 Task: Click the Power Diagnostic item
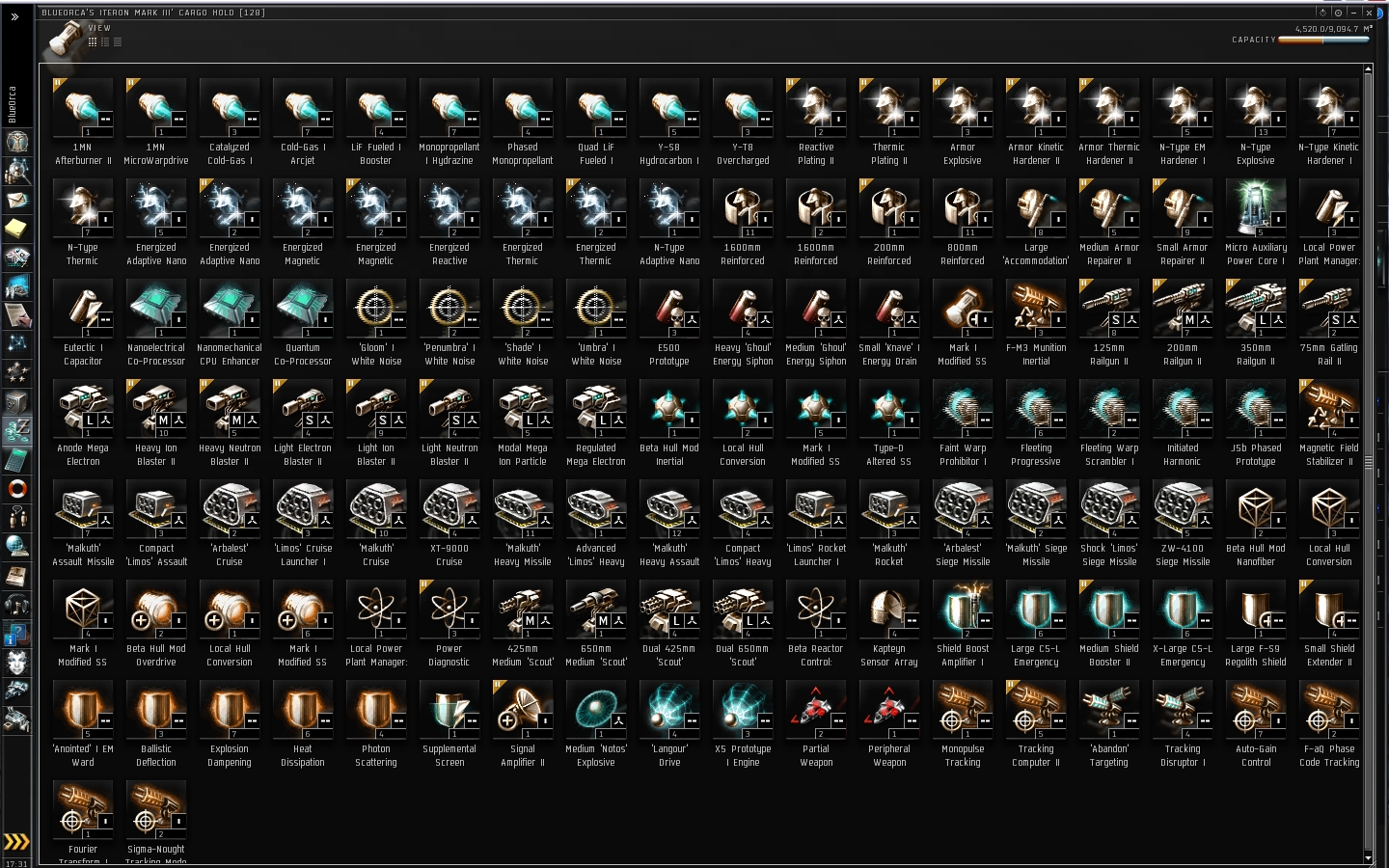click(x=449, y=624)
